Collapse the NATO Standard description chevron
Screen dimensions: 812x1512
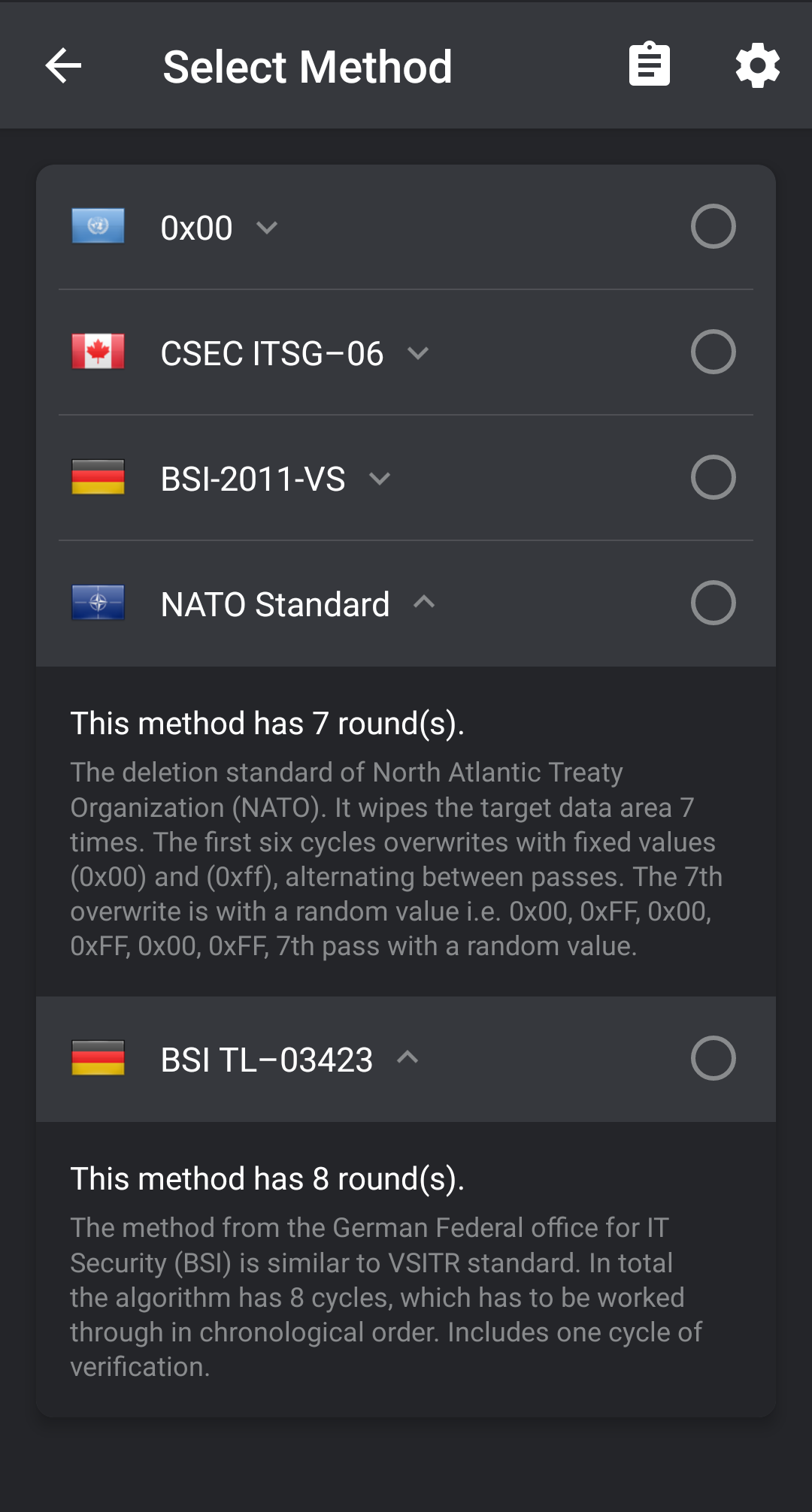[424, 602]
